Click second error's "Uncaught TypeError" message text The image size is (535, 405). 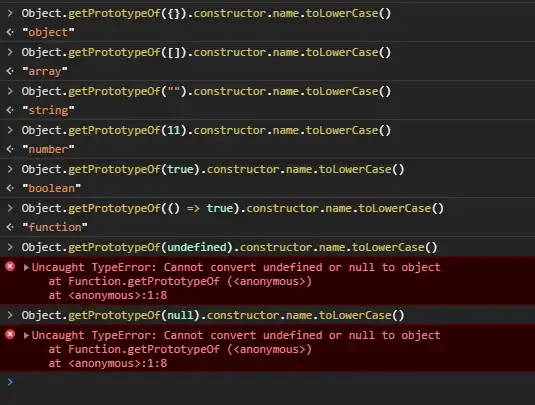(x=236, y=335)
